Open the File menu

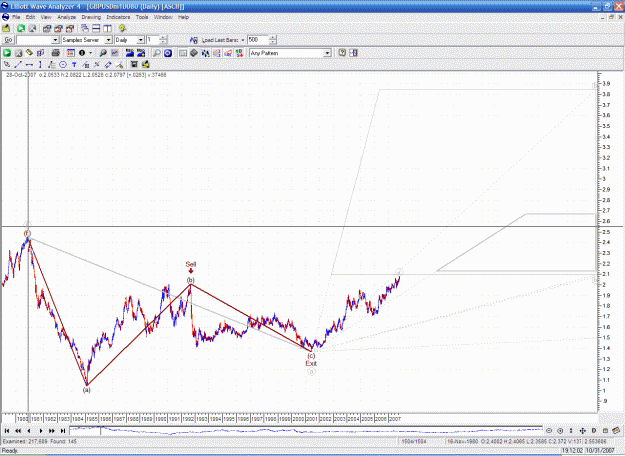(x=16, y=17)
